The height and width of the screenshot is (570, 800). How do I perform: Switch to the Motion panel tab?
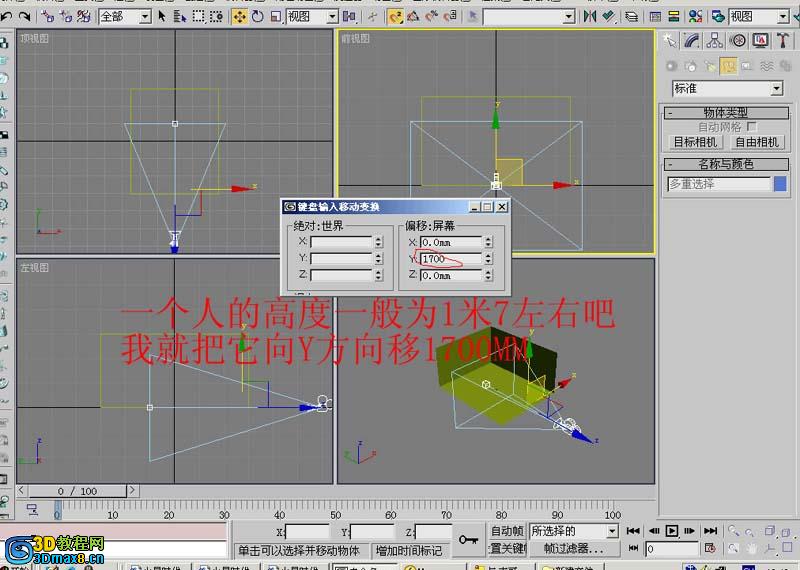738,41
